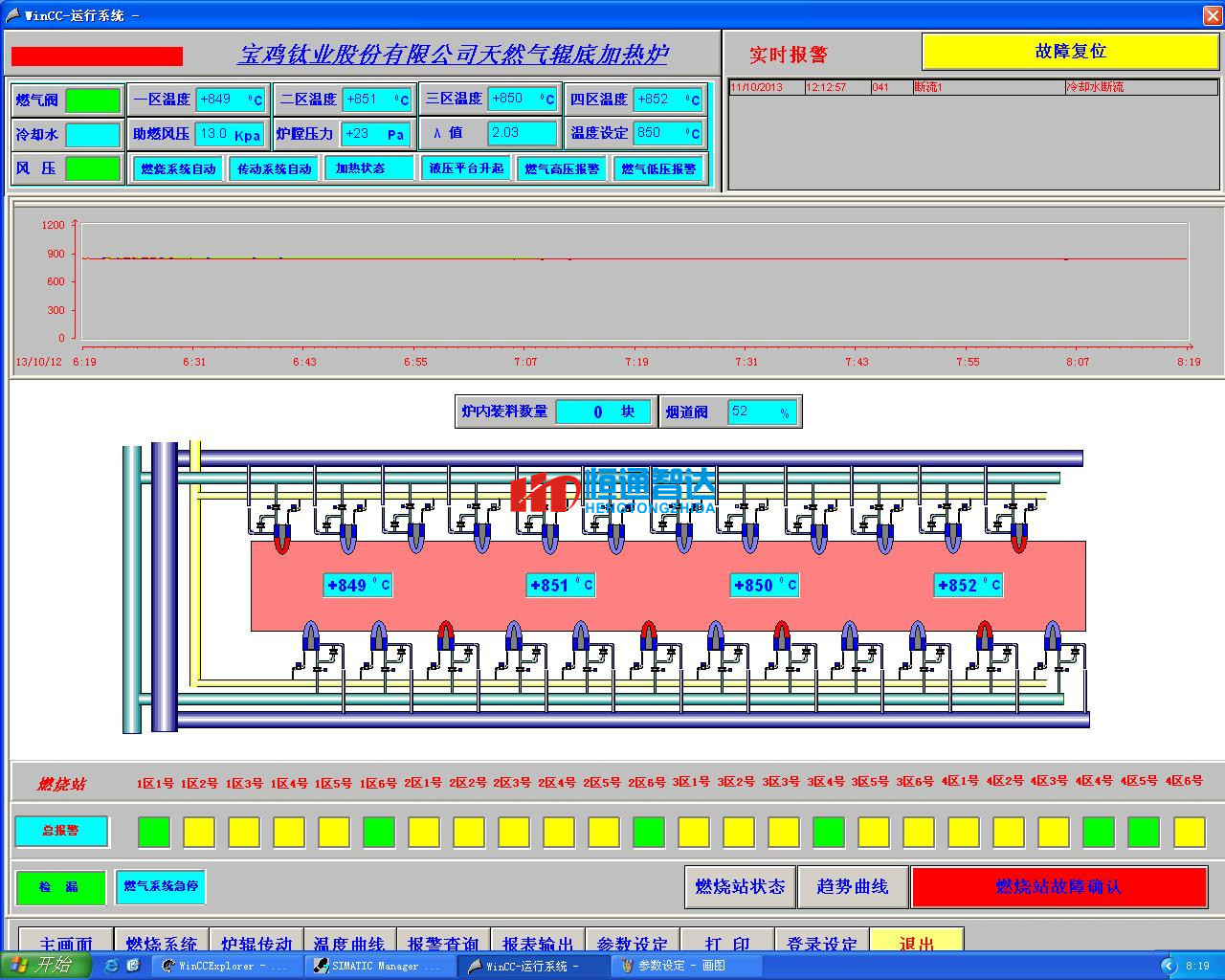This screenshot has height=980, width=1225.
Task: Open the 趋势曲线 trend view
Action: pyautogui.click(x=853, y=886)
